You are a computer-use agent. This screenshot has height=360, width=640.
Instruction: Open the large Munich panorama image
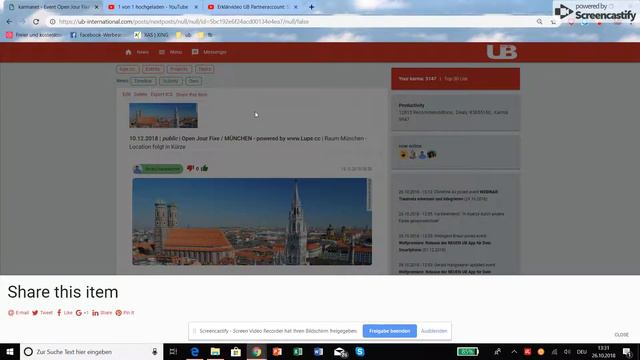click(x=252, y=221)
